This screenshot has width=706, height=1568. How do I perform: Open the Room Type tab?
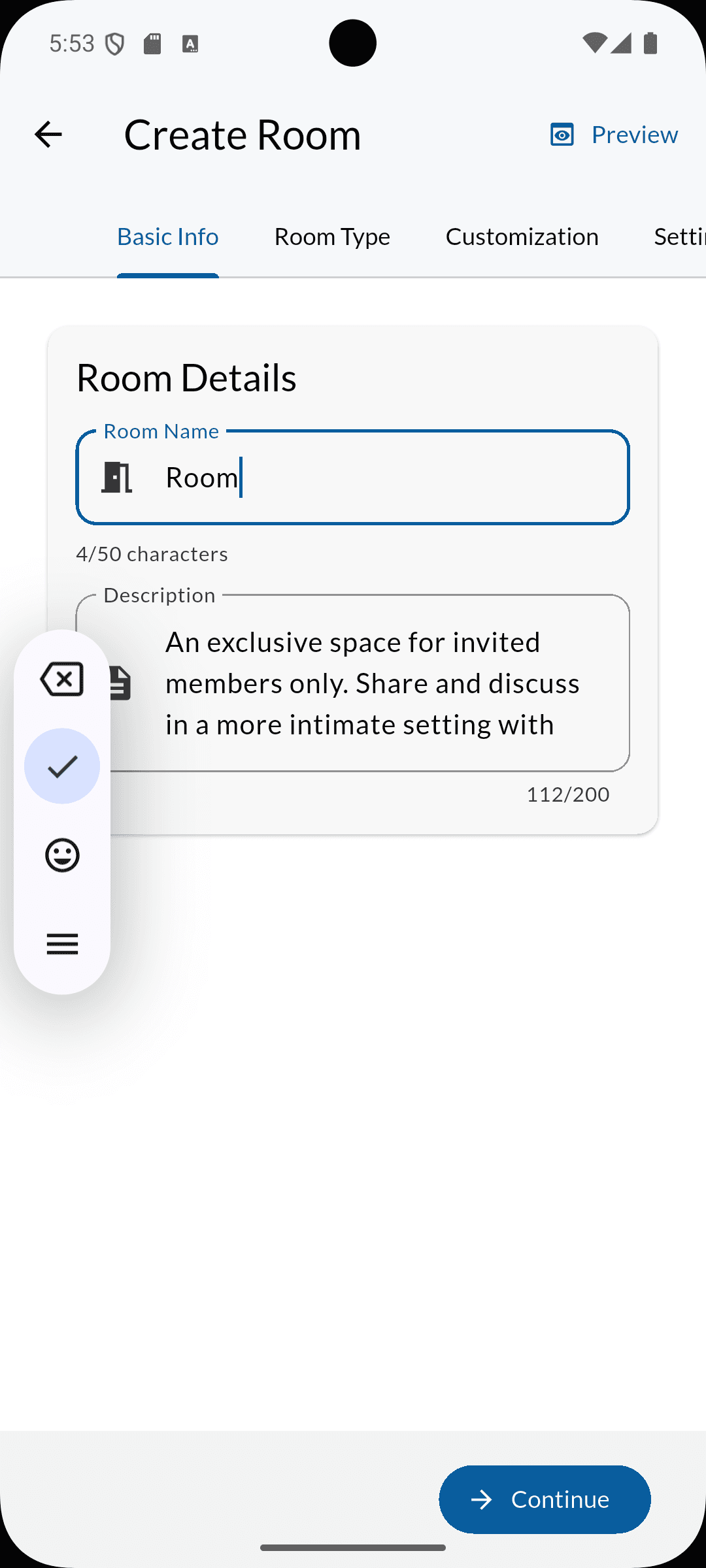click(x=332, y=237)
